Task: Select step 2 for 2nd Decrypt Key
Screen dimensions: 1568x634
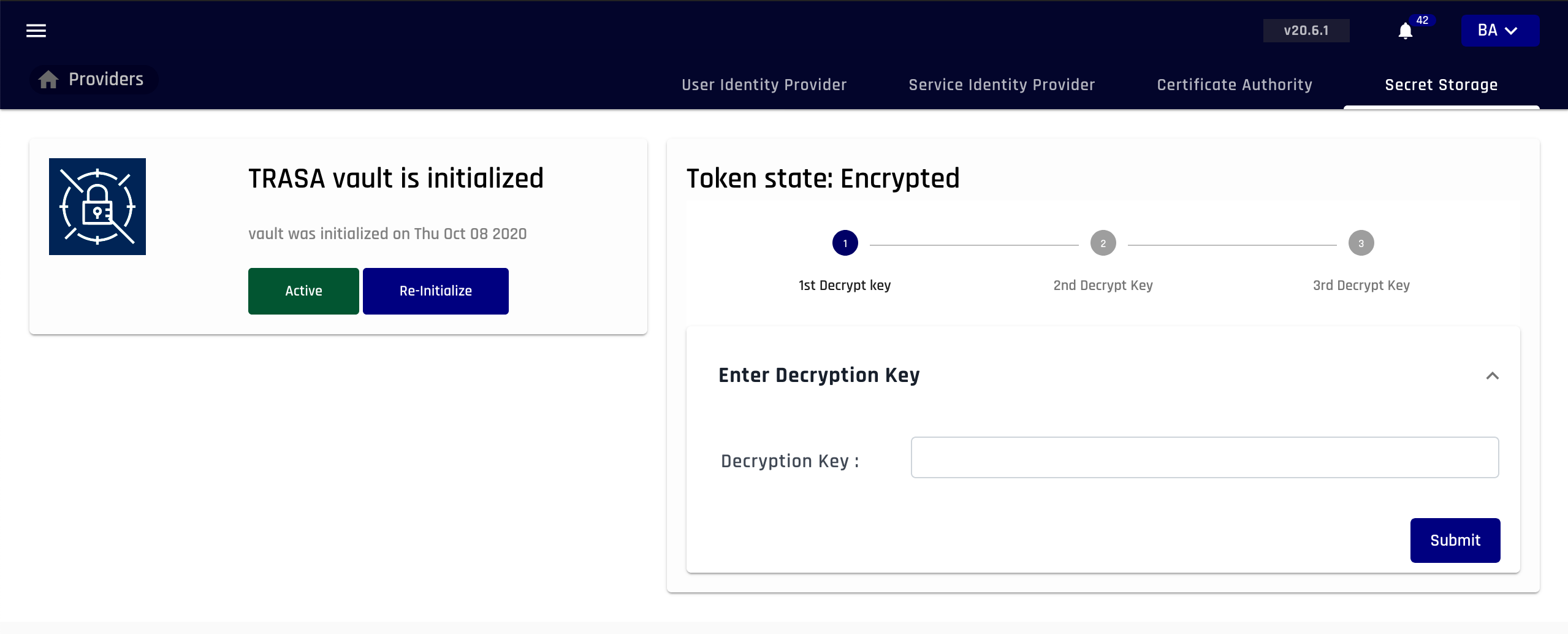Action: click(x=1103, y=242)
